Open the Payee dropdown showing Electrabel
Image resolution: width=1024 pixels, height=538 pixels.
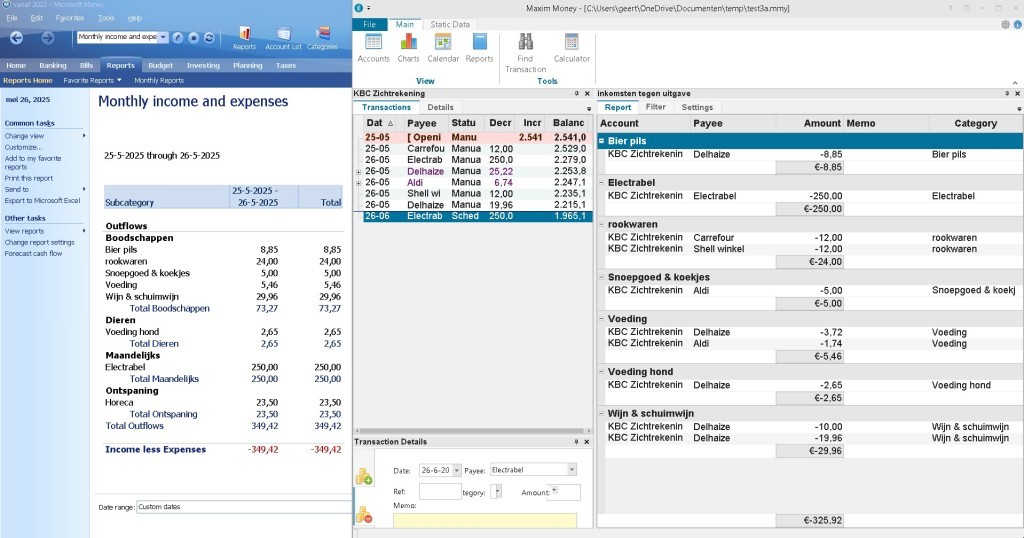point(572,469)
